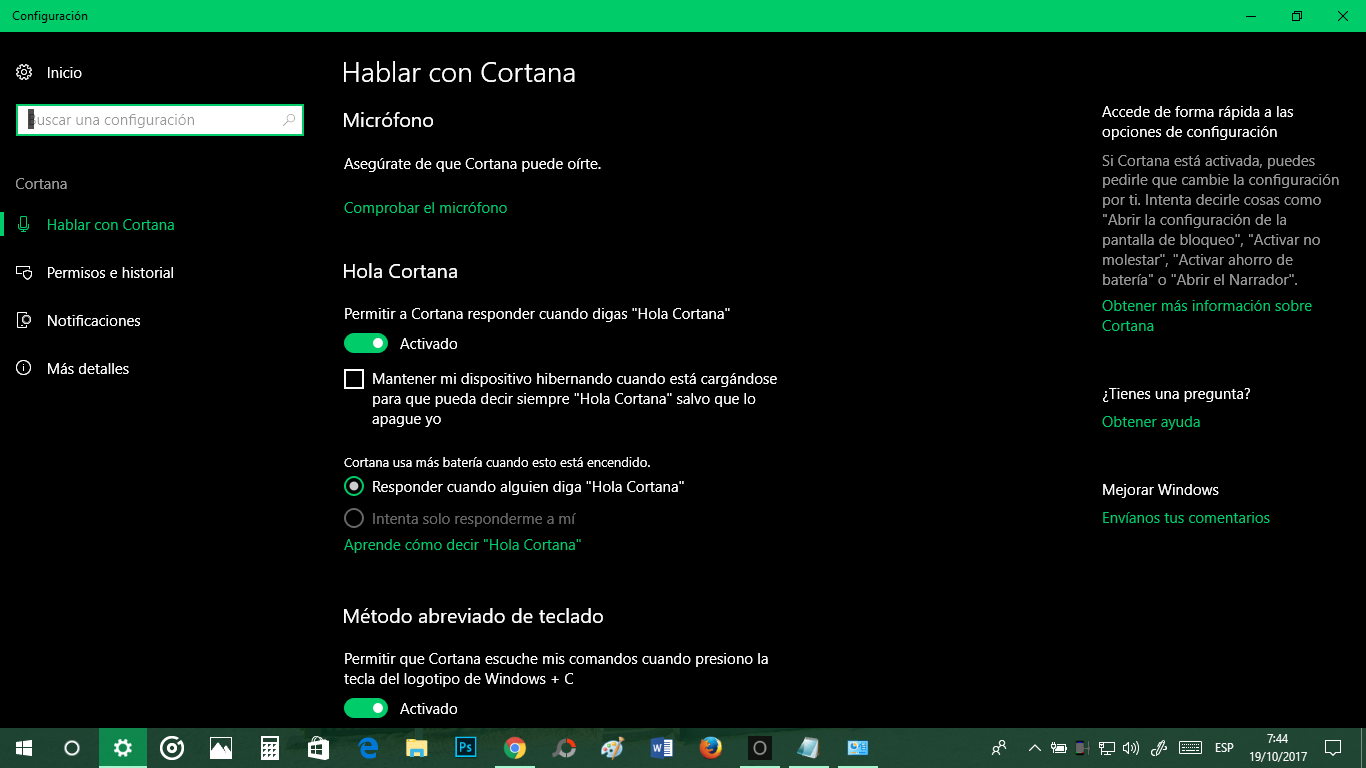Toggle the Windows + C shortcut switch
The height and width of the screenshot is (768, 1366).
pos(366,709)
